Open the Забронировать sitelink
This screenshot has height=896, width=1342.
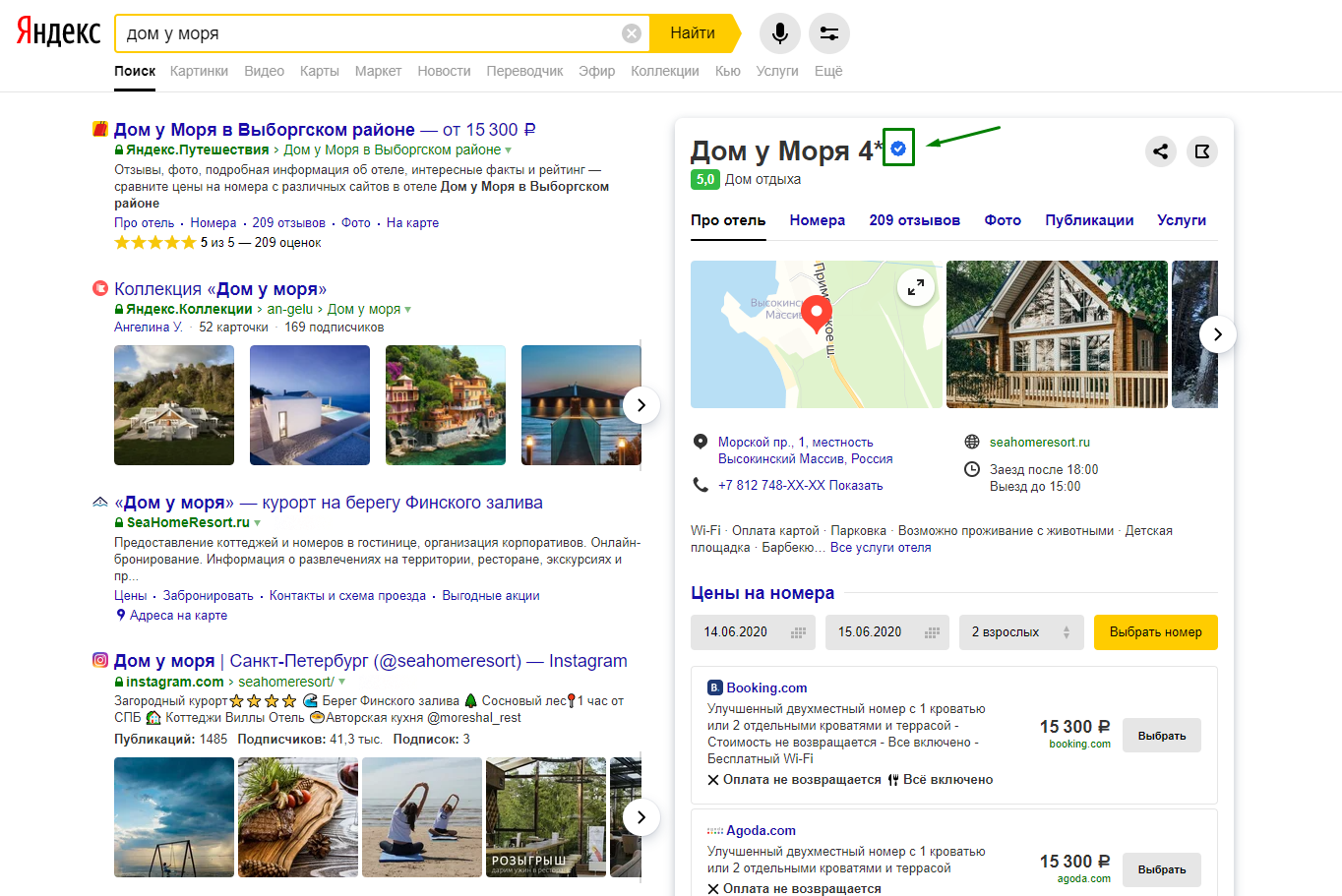(x=209, y=596)
